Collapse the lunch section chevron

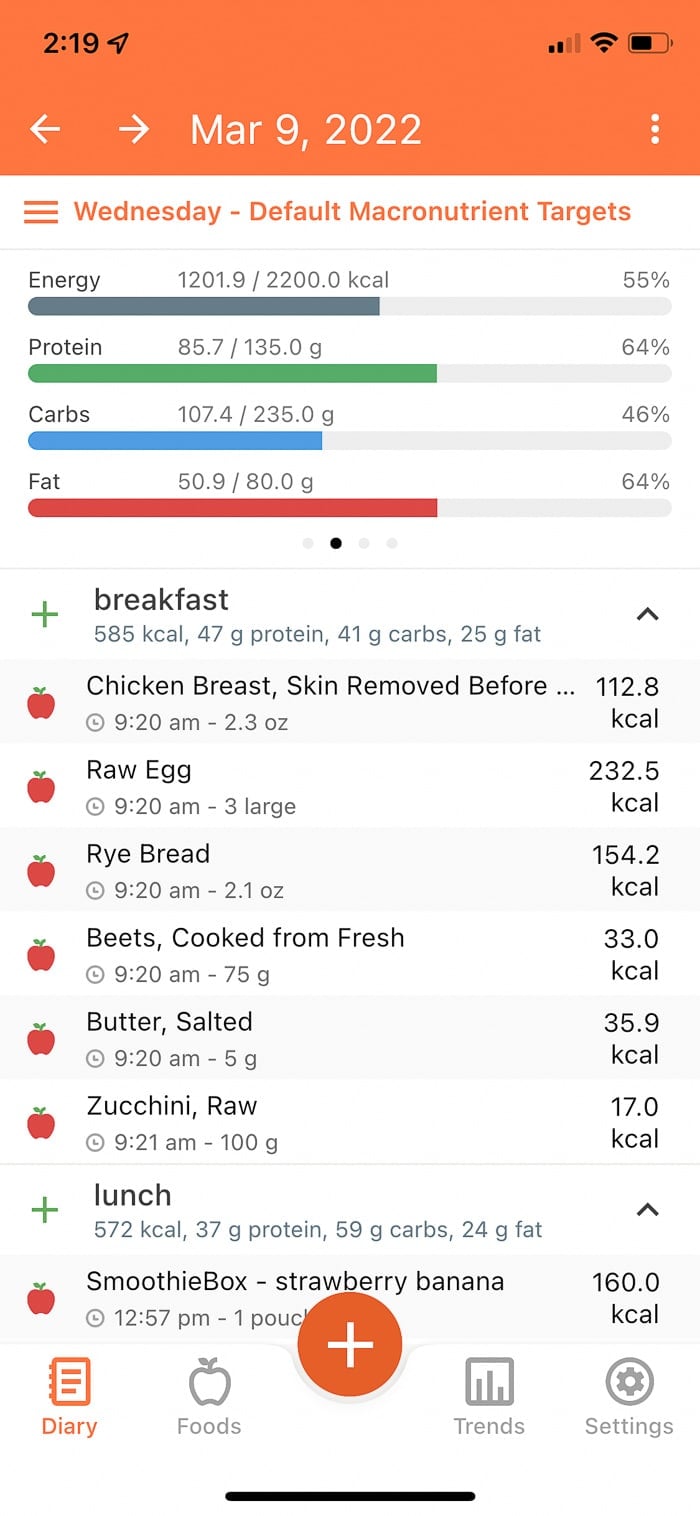pyautogui.click(x=649, y=1209)
